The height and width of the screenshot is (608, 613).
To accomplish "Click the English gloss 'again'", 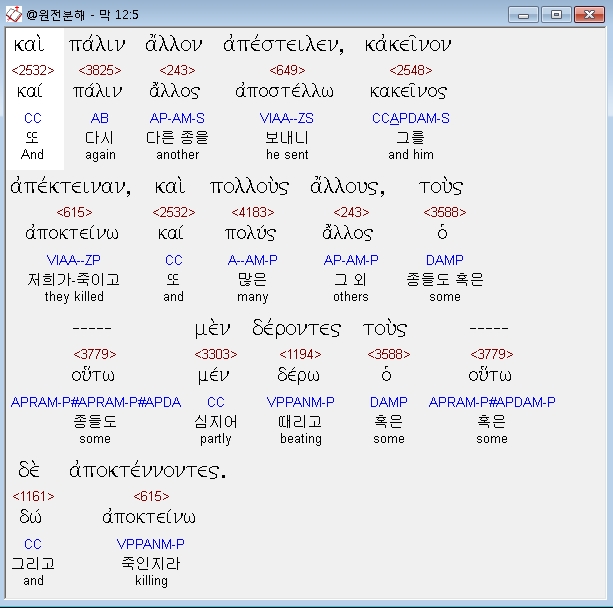I will pyautogui.click(x=100, y=155).
